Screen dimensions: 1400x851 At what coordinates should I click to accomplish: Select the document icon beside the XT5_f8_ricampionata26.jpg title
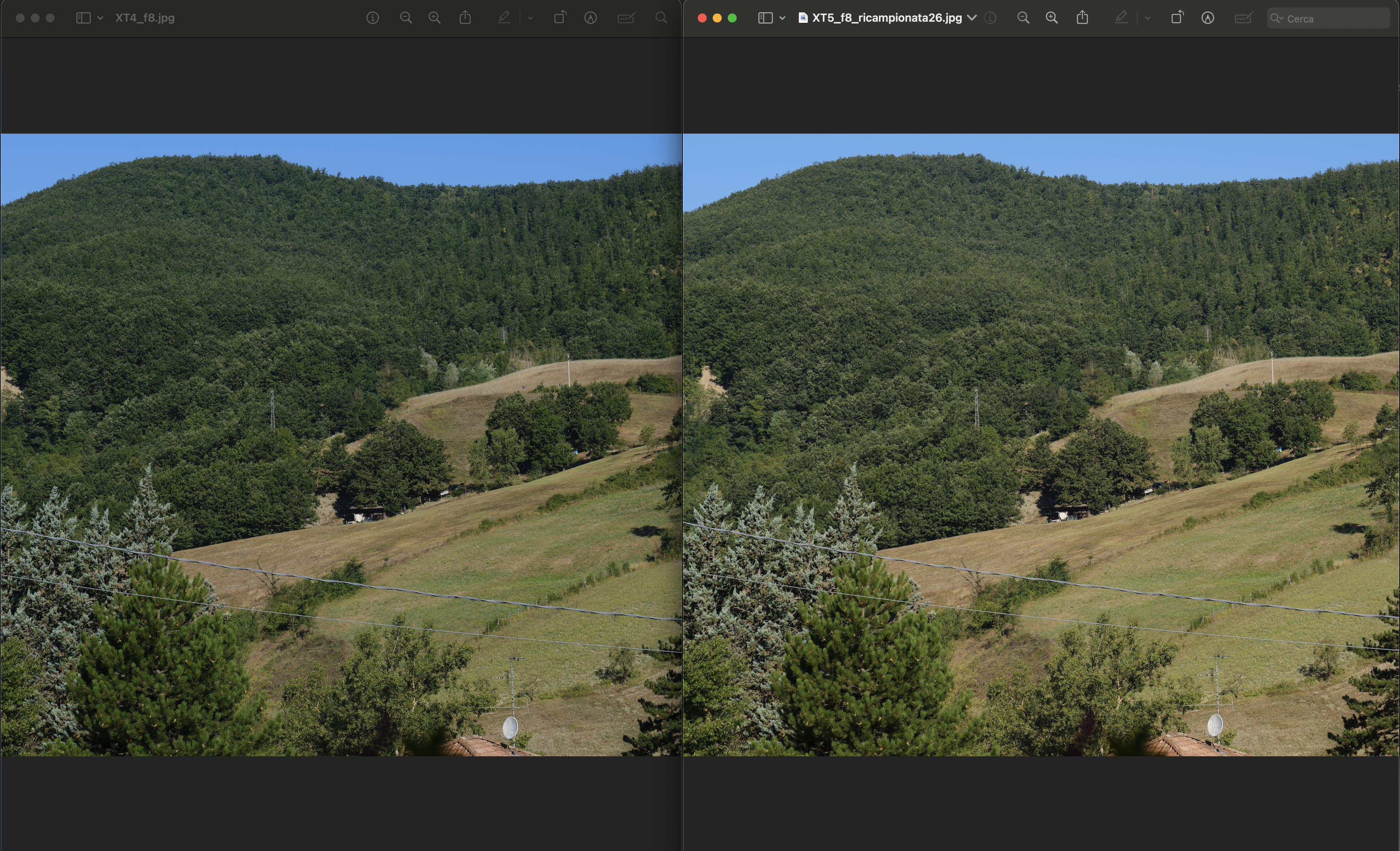pyautogui.click(x=803, y=18)
